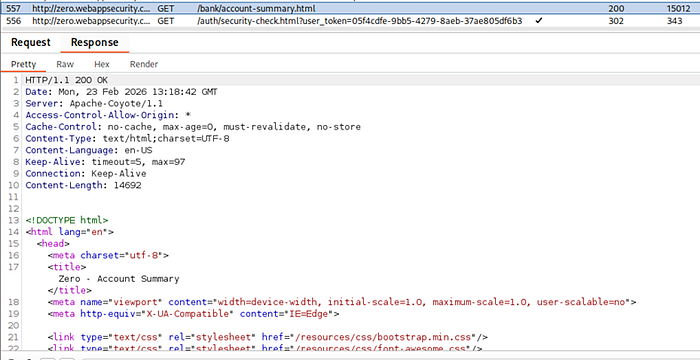Click status code 200 in row 557

tap(616, 8)
